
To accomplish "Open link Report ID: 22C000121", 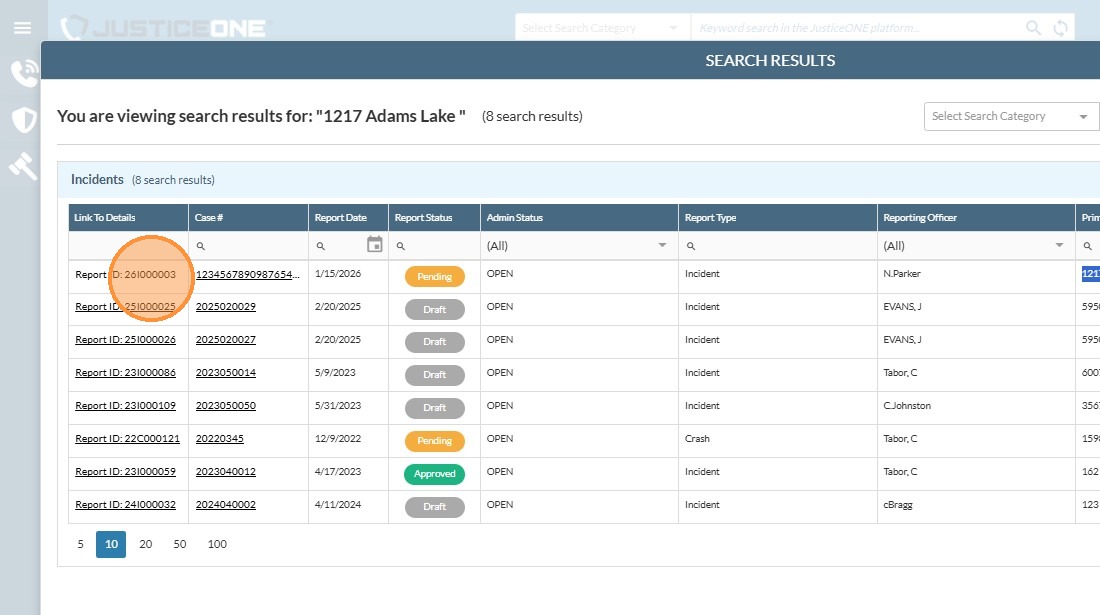I will (128, 438).
